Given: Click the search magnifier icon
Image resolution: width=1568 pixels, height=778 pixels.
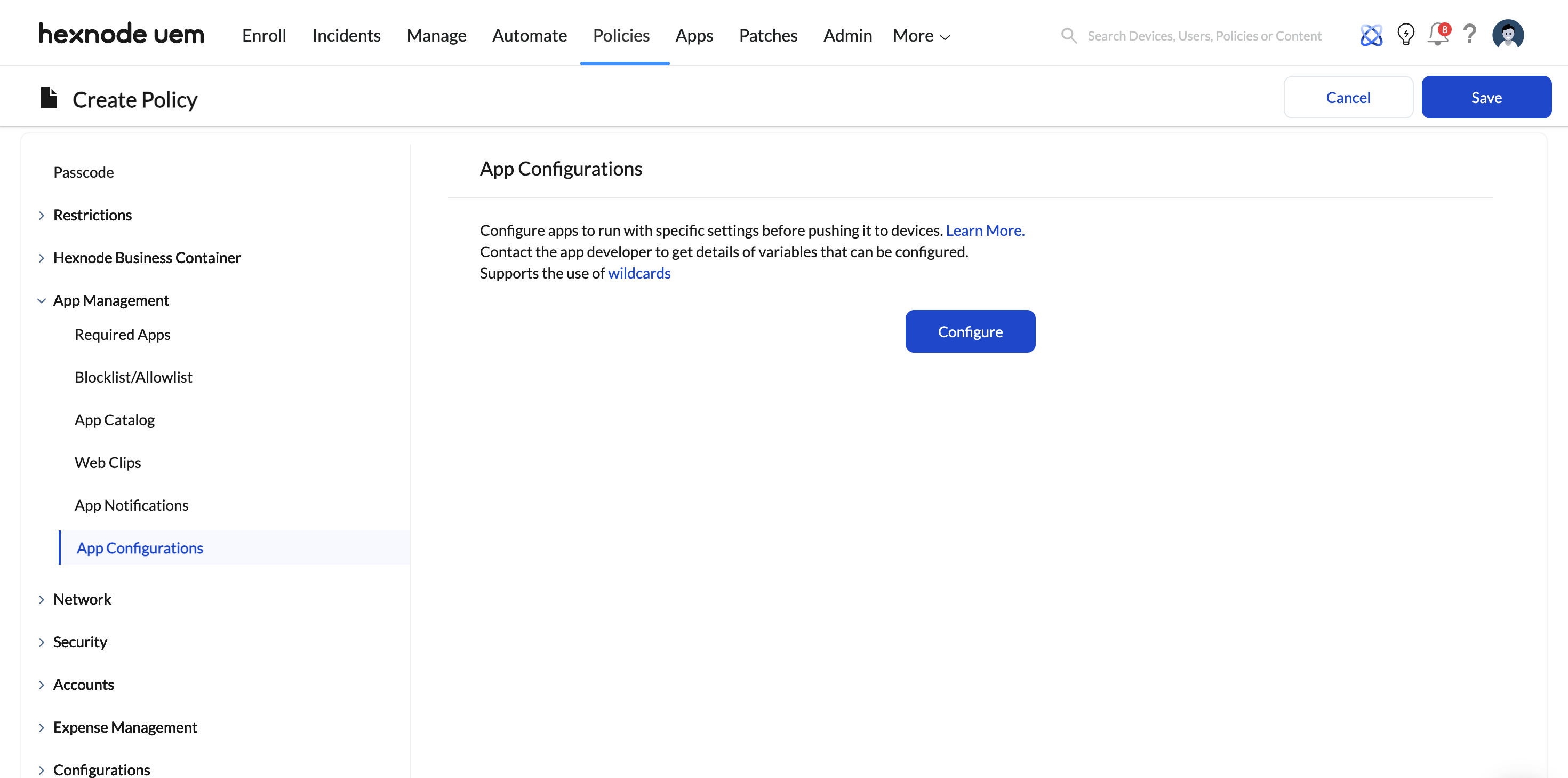Looking at the screenshot, I should coord(1069,35).
